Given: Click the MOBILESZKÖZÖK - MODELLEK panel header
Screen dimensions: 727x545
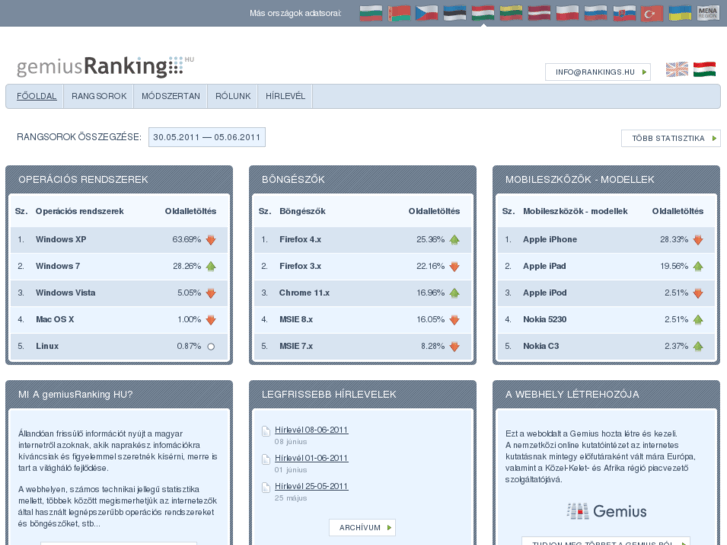Looking at the screenshot, I should pyautogui.click(x=606, y=180).
